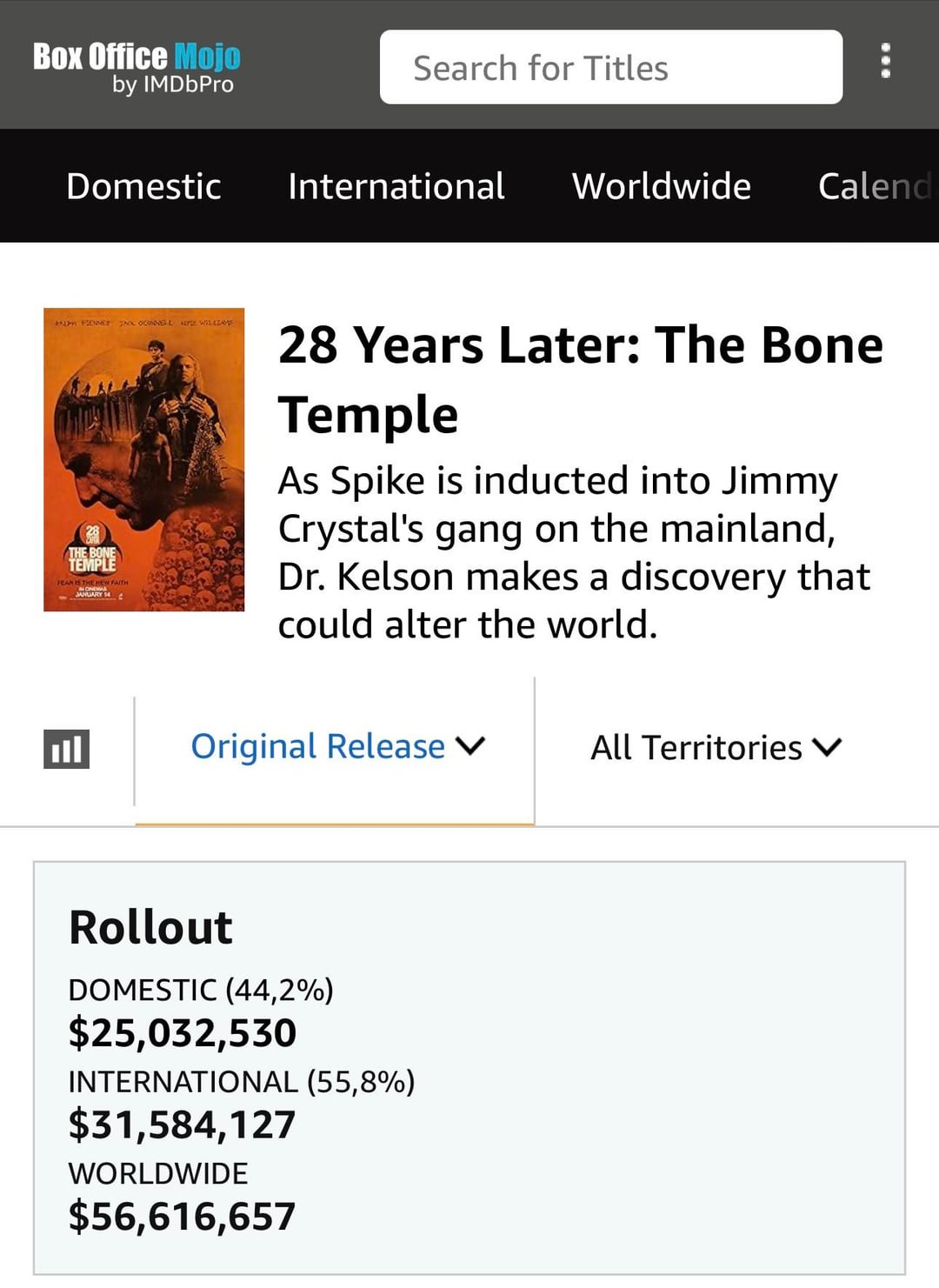Image resolution: width=939 pixels, height=1288 pixels.
Task: Select the DOMESTIC (44,2%) label
Action: point(201,990)
